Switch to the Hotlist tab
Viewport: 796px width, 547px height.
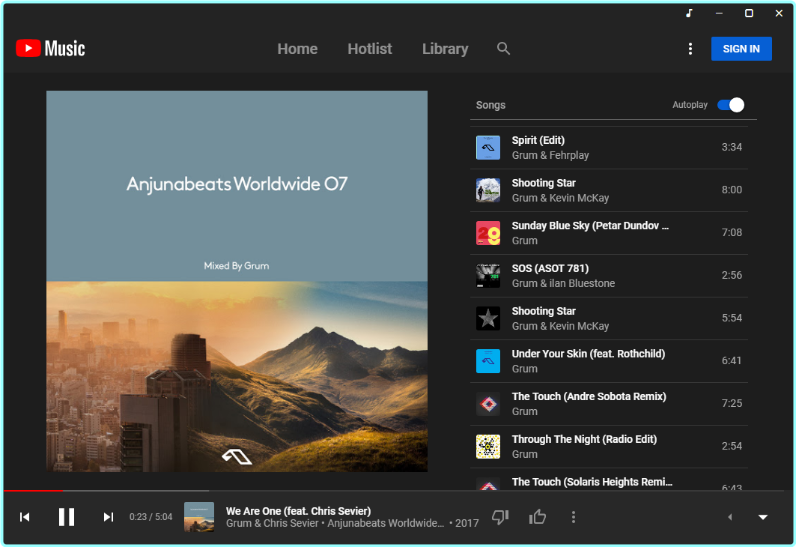click(x=370, y=49)
